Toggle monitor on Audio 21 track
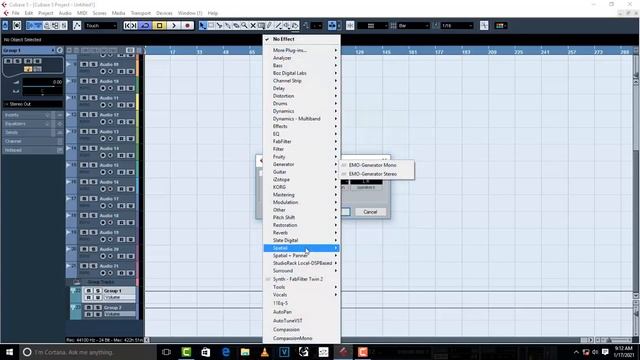Screen dimensions: 640x360 click(x=110, y=273)
